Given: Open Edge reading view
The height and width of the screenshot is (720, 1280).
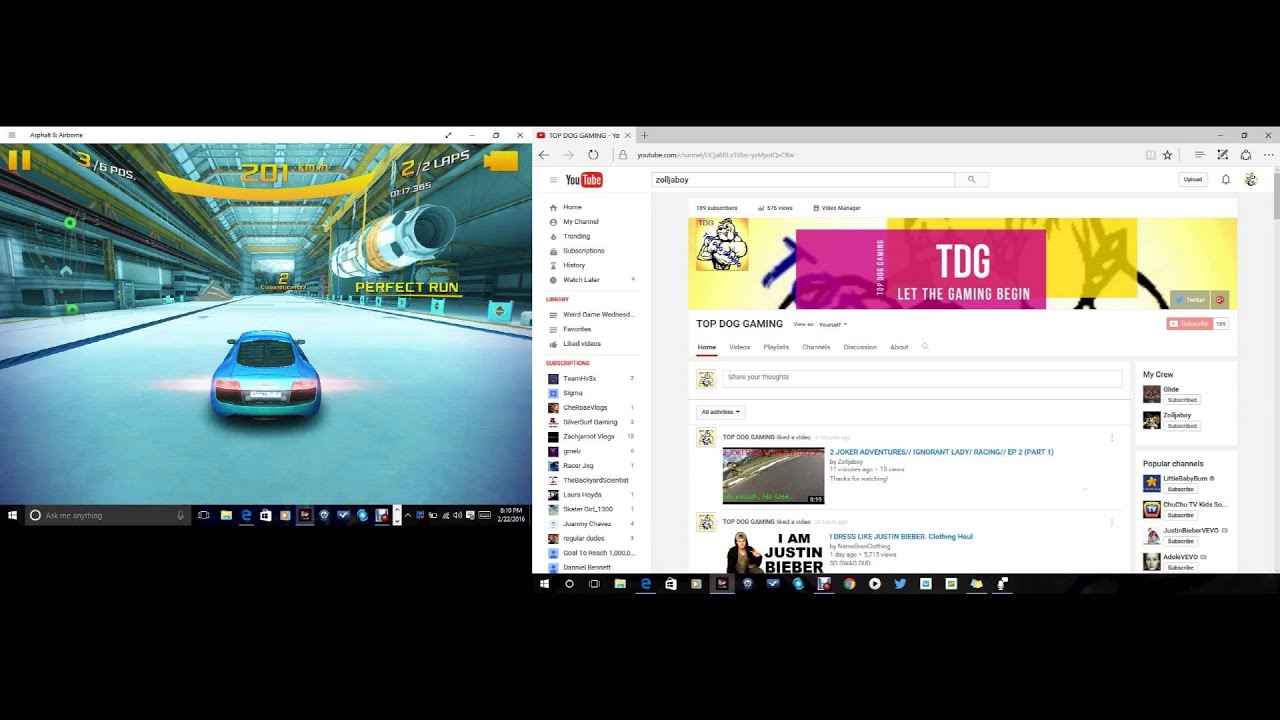Looking at the screenshot, I should (1150, 155).
